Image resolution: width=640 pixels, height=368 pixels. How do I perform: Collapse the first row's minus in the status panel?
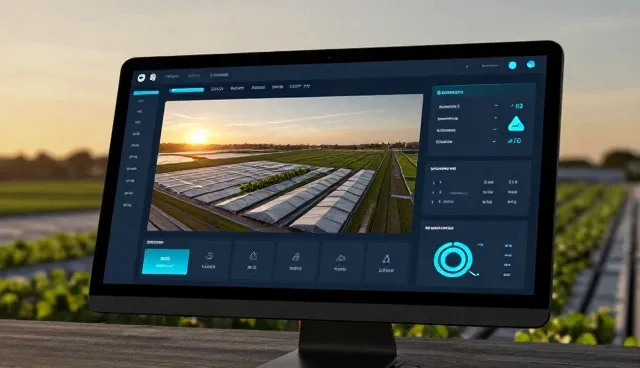496,106
